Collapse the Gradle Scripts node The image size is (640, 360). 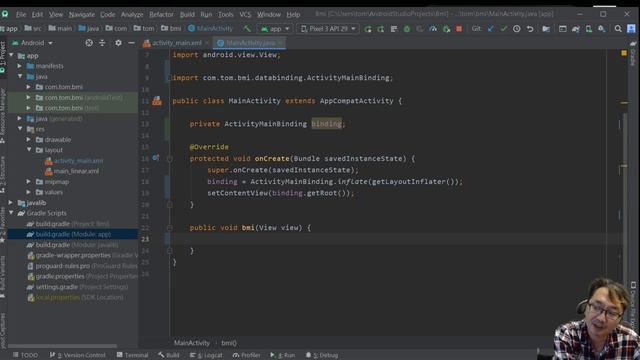11,213
